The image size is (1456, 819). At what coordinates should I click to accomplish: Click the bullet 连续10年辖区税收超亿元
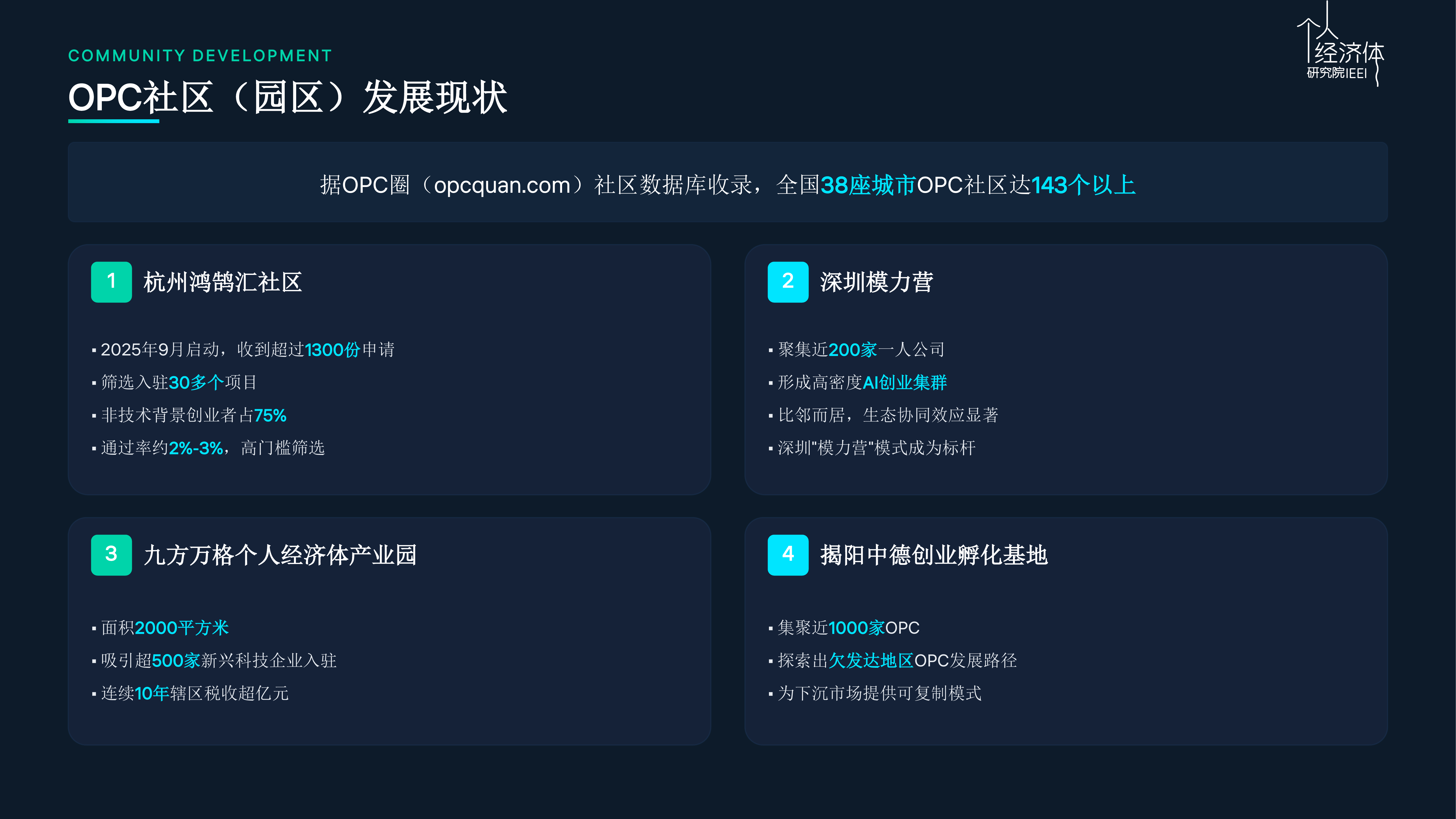[x=191, y=693]
